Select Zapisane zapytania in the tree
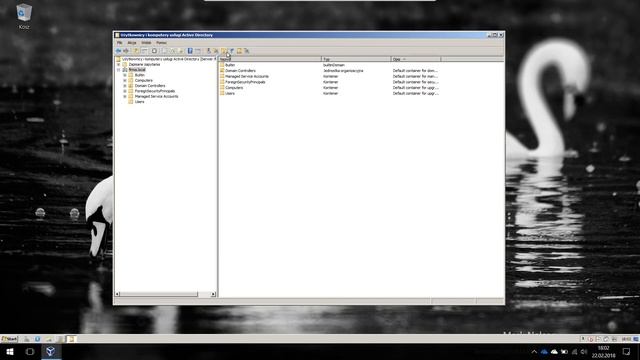This screenshot has width=640, height=360. point(144,64)
